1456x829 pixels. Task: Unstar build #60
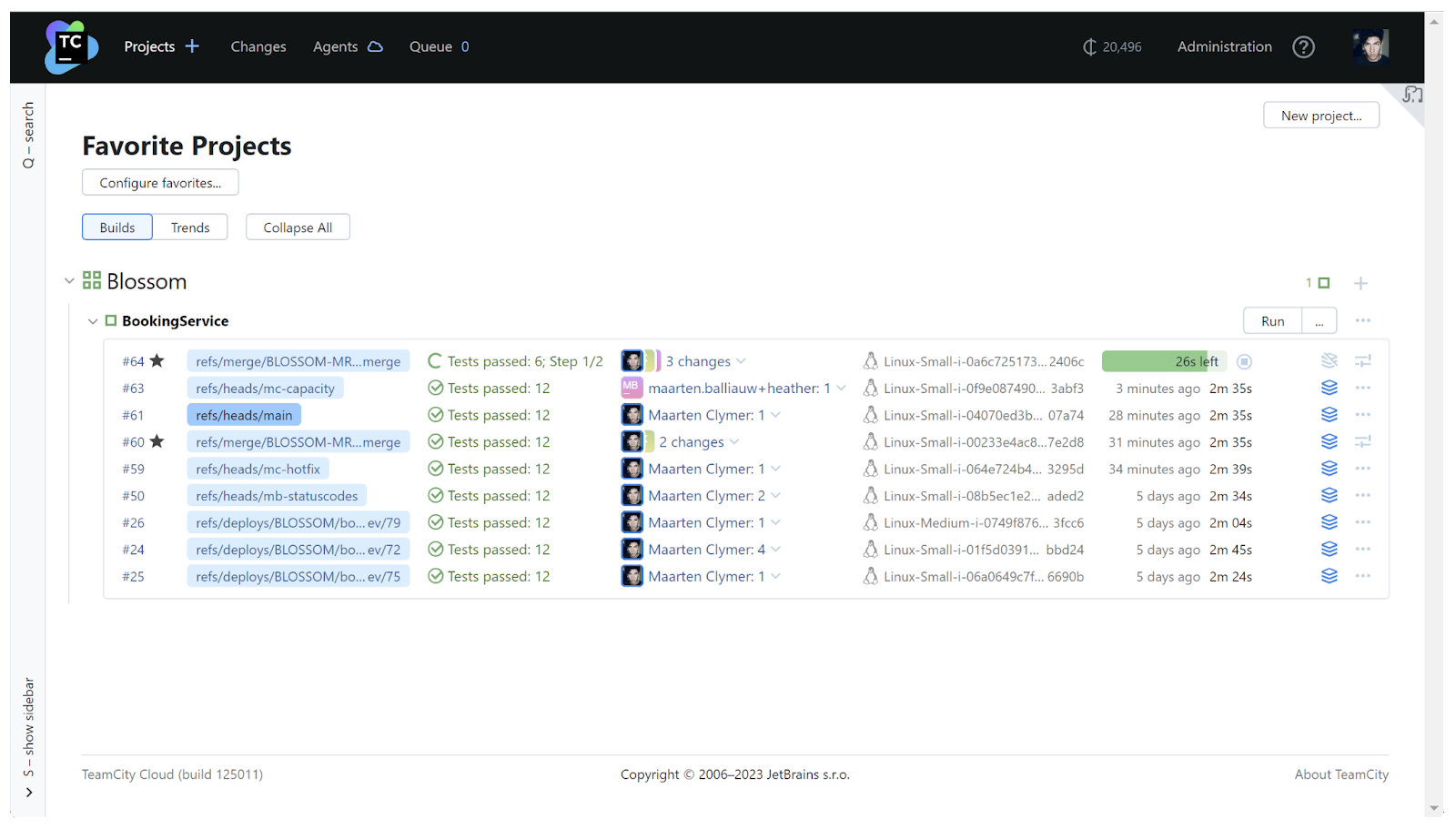coord(157,441)
